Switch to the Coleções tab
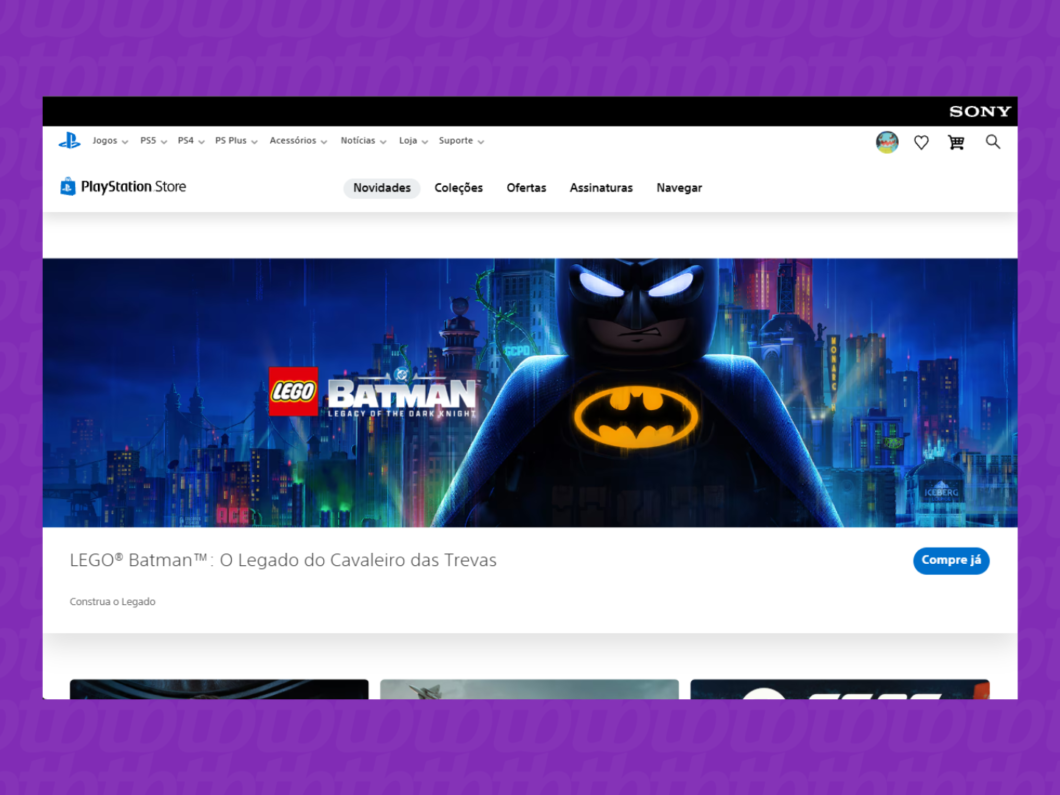The height and width of the screenshot is (795, 1060). [x=458, y=188]
